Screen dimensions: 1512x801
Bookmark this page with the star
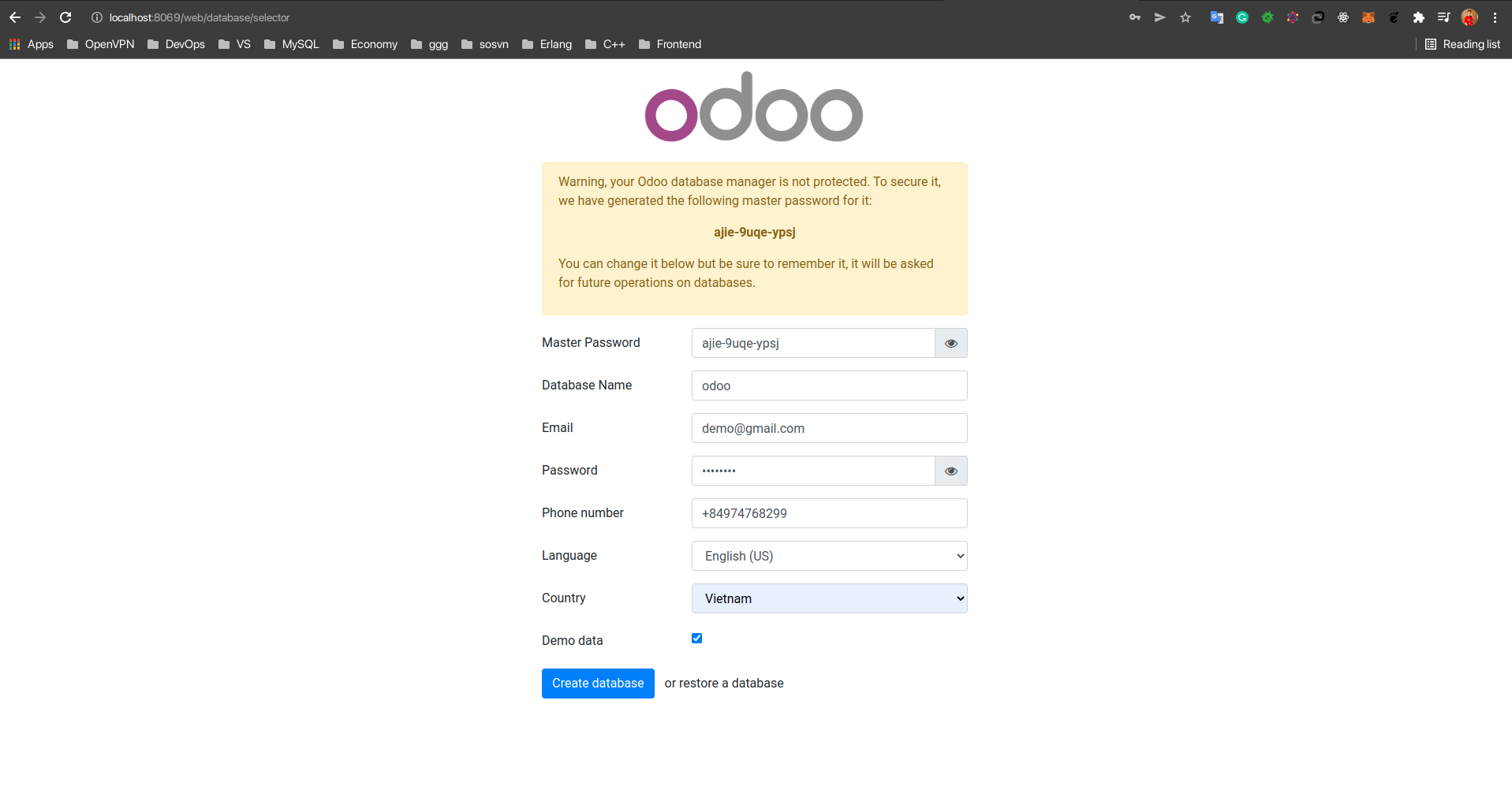[1185, 17]
